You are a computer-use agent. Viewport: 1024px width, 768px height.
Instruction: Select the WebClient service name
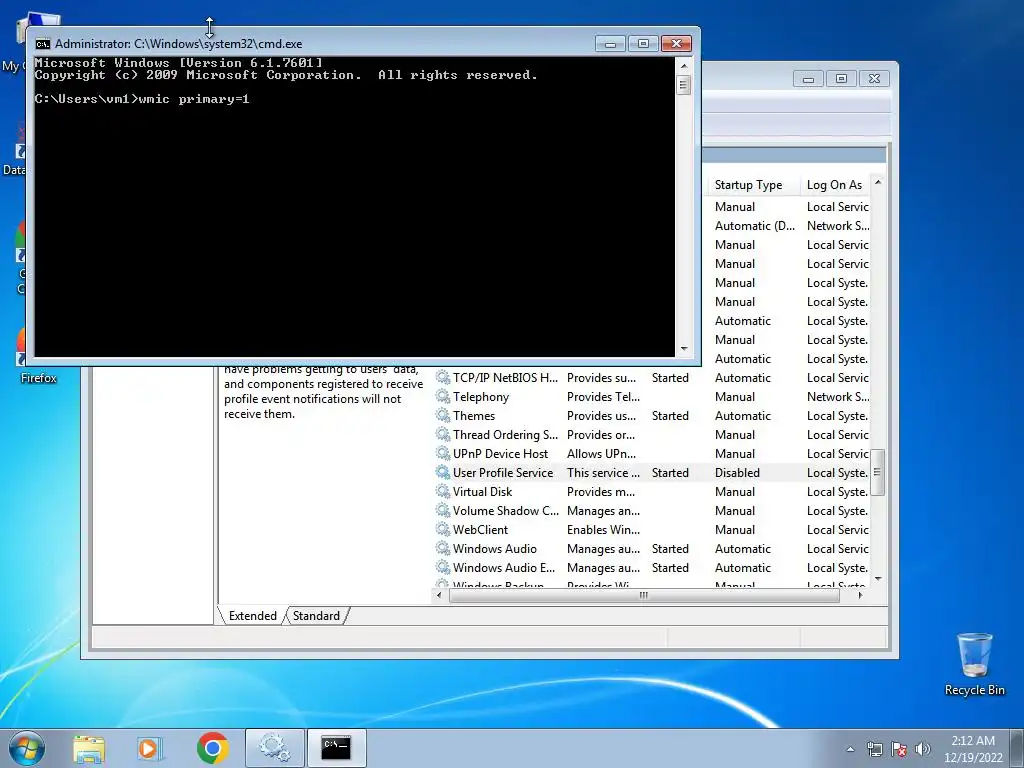[480, 529]
